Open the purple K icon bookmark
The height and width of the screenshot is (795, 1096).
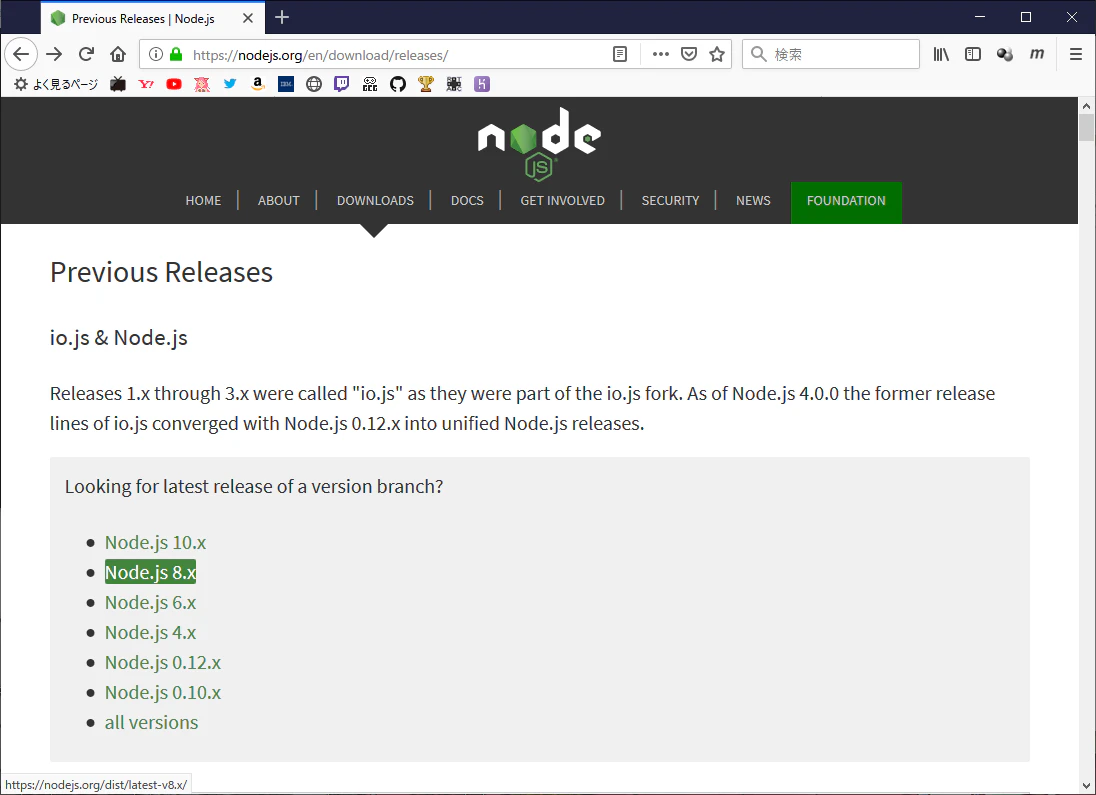482,84
